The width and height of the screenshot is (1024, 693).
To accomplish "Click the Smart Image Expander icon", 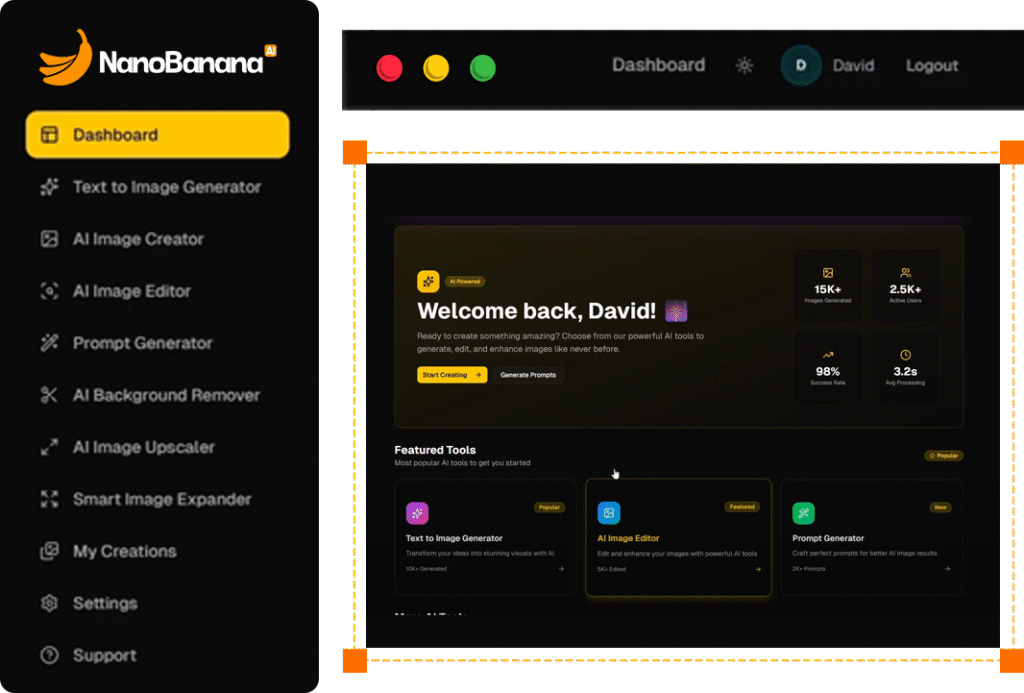I will pos(49,499).
